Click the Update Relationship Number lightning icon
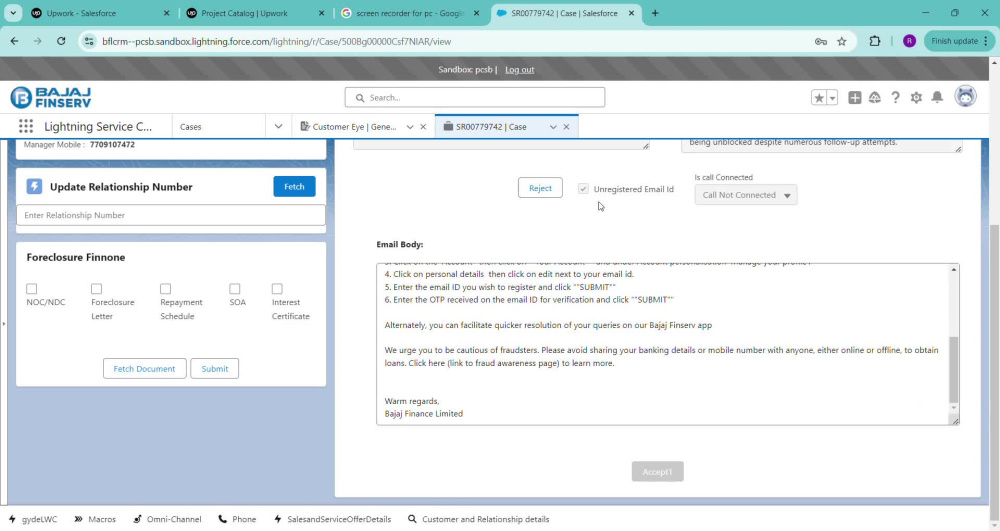 click(34, 186)
